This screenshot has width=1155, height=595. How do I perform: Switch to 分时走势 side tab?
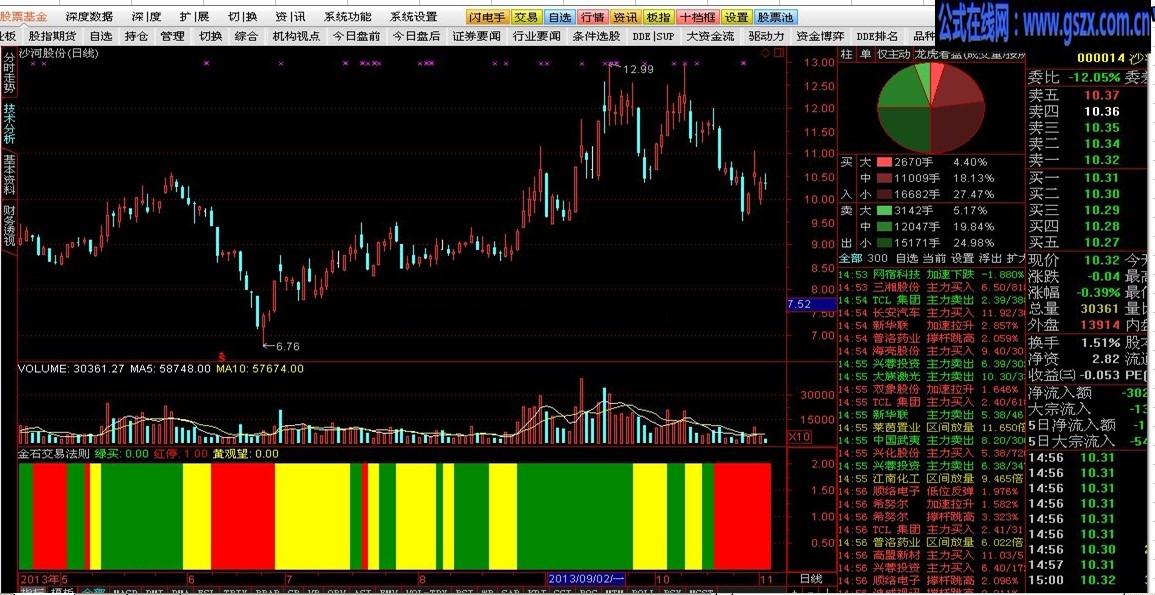pos(9,72)
